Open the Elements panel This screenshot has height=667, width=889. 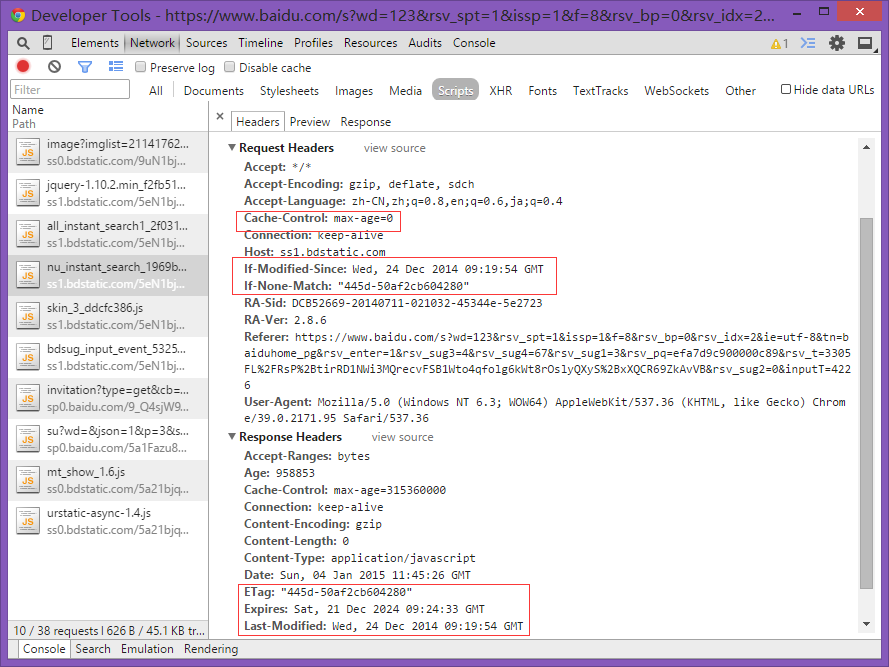tap(95, 43)
